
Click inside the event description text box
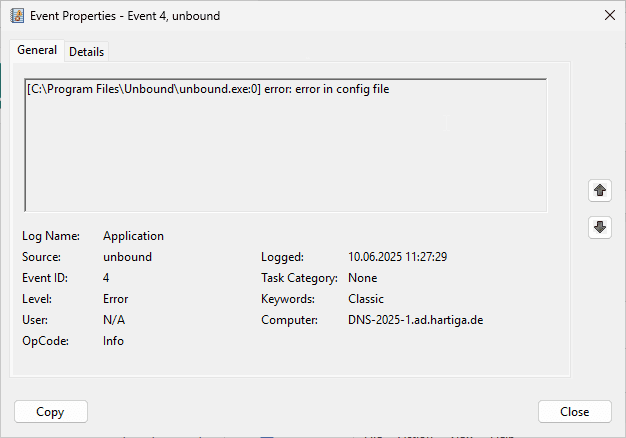tap(285, 145)
